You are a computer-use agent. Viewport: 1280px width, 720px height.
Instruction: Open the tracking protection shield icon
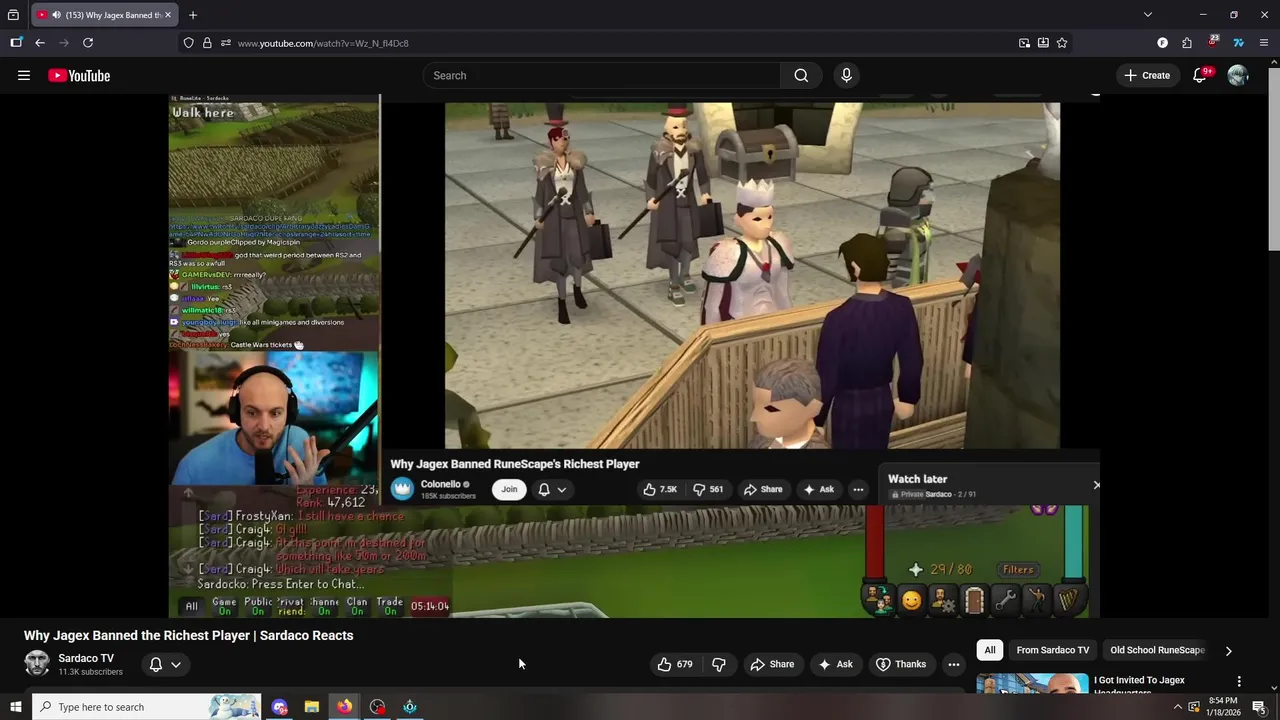click(x=188, y=43)
